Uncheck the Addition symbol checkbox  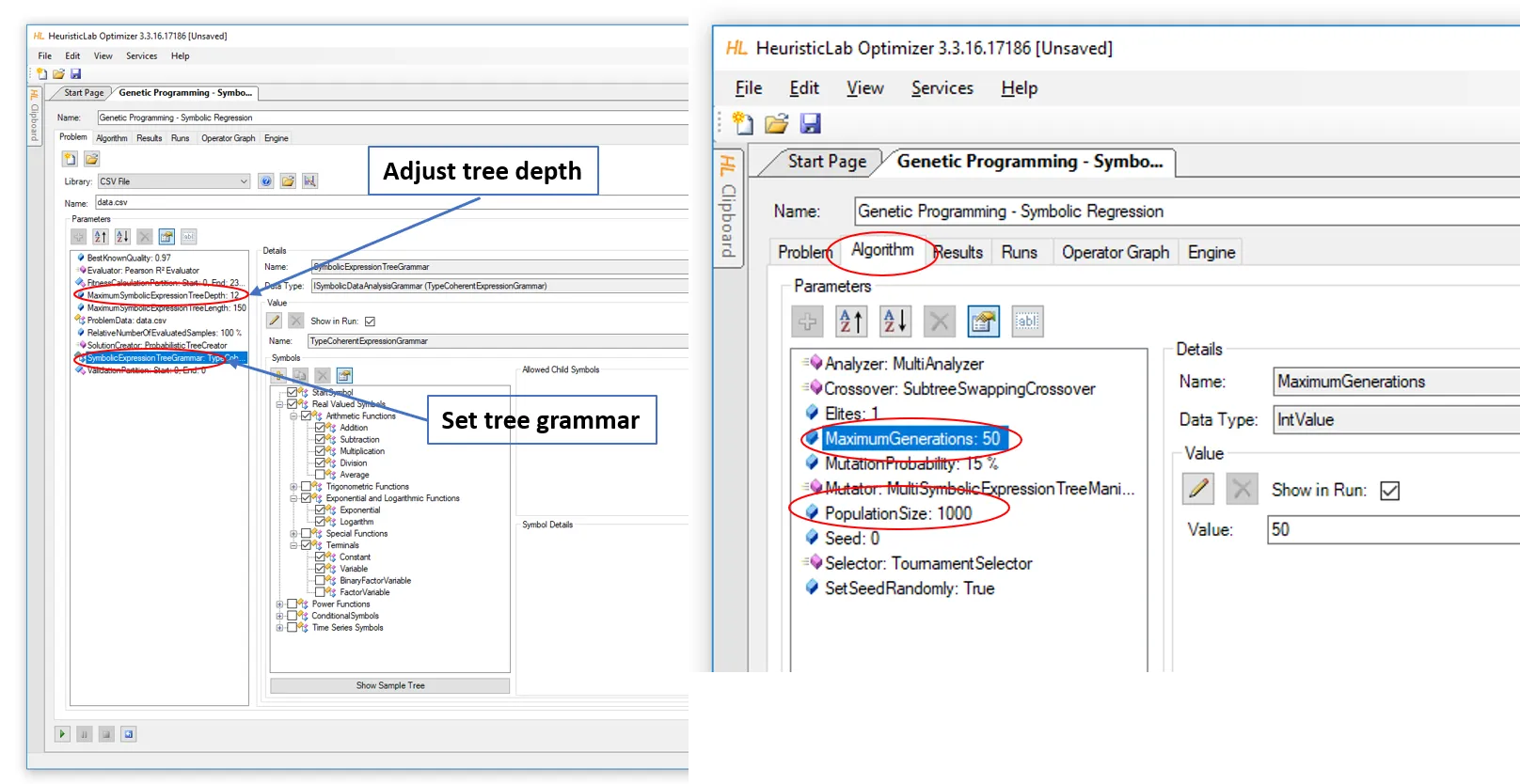(320, 428)
